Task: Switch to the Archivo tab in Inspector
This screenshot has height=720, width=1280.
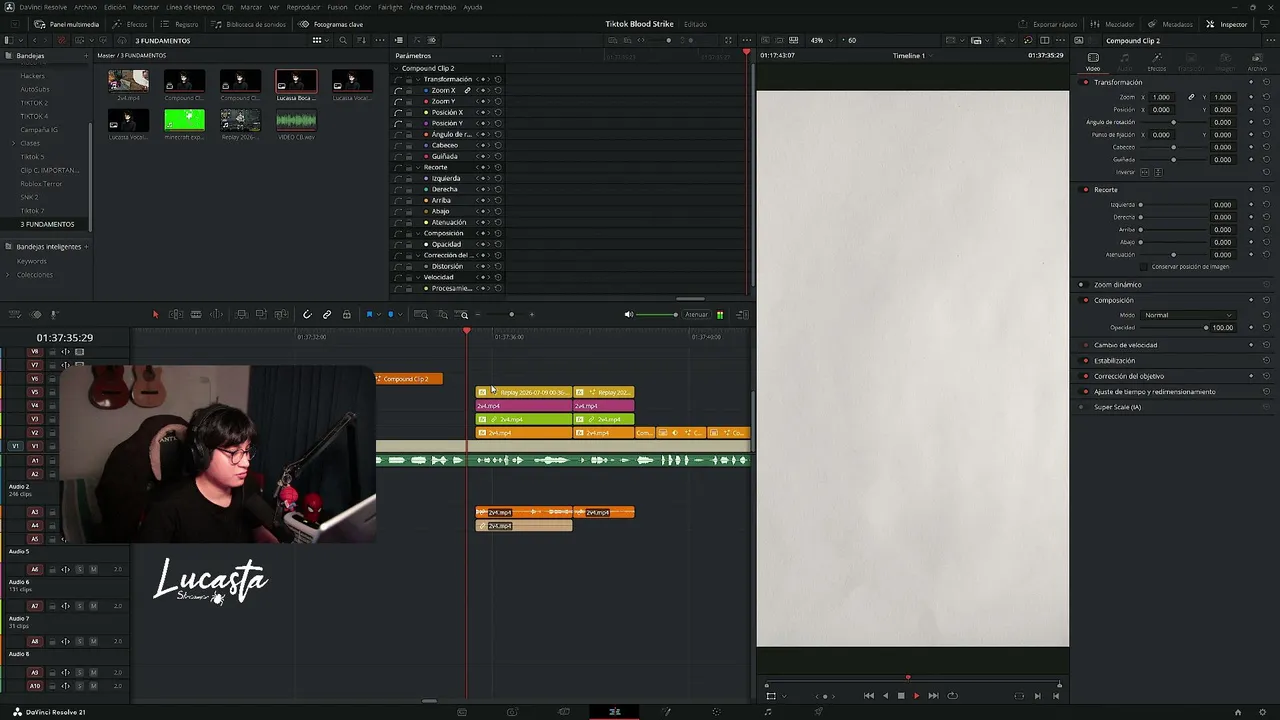Action: tap(1257, 61)
